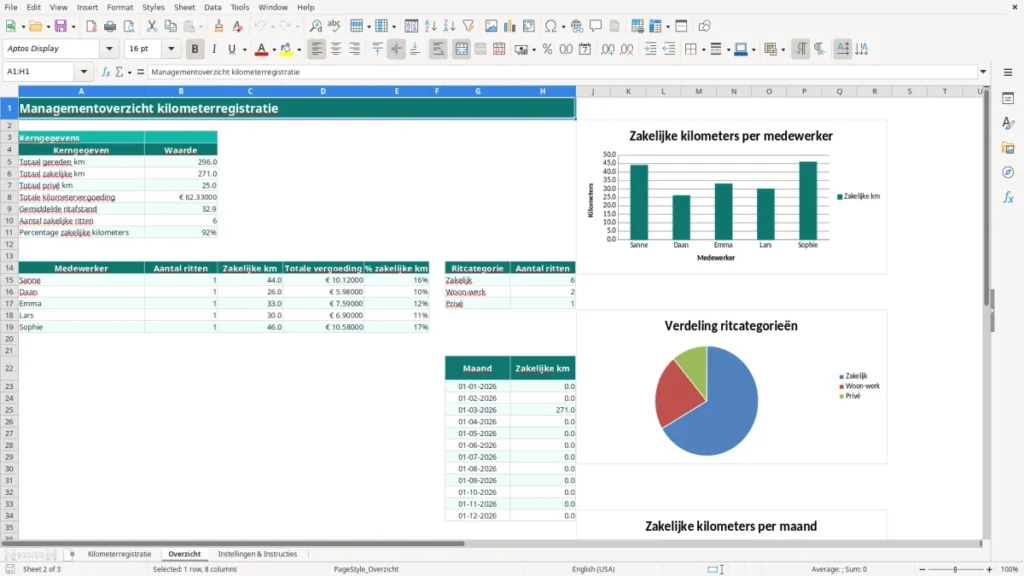Open the sidebar Gallery panel
Screen dimensions: 1024x576
point(1008,148)
